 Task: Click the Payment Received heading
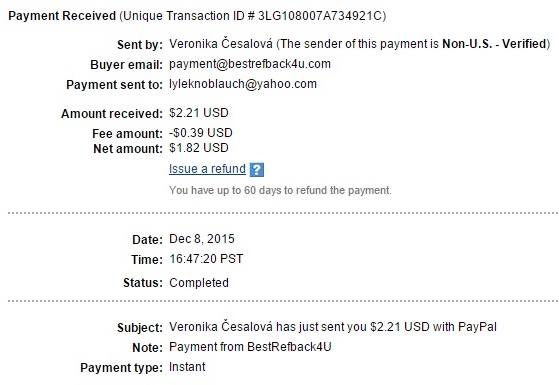pyautogui.click(x=62, y=16)
